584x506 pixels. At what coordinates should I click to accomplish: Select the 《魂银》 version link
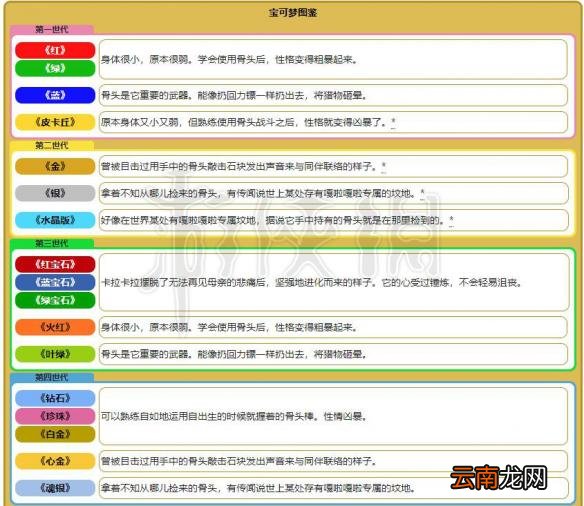click(55, 488)
